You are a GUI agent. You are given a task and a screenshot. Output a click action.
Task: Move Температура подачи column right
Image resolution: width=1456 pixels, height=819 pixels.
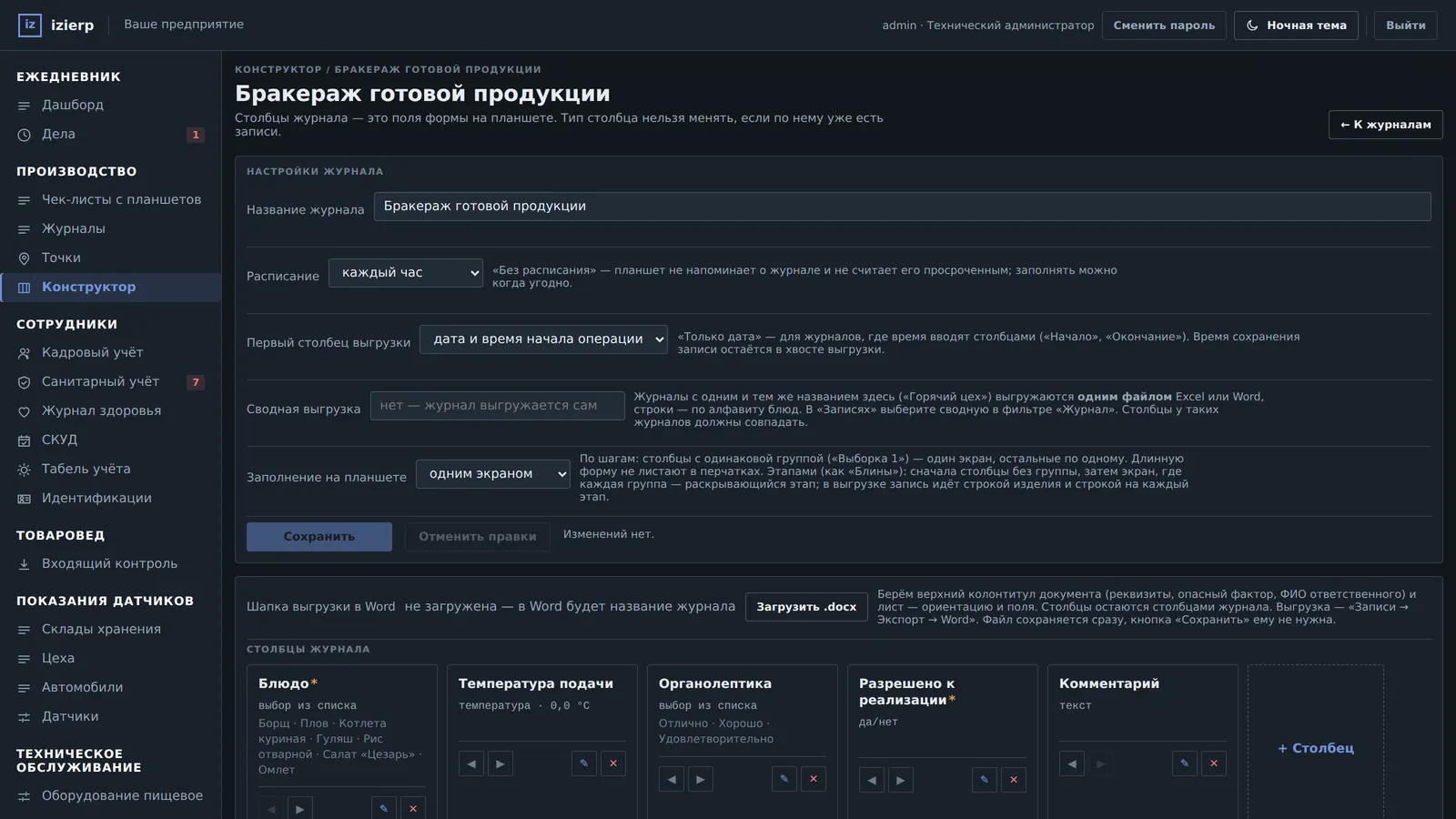point(500,763)
